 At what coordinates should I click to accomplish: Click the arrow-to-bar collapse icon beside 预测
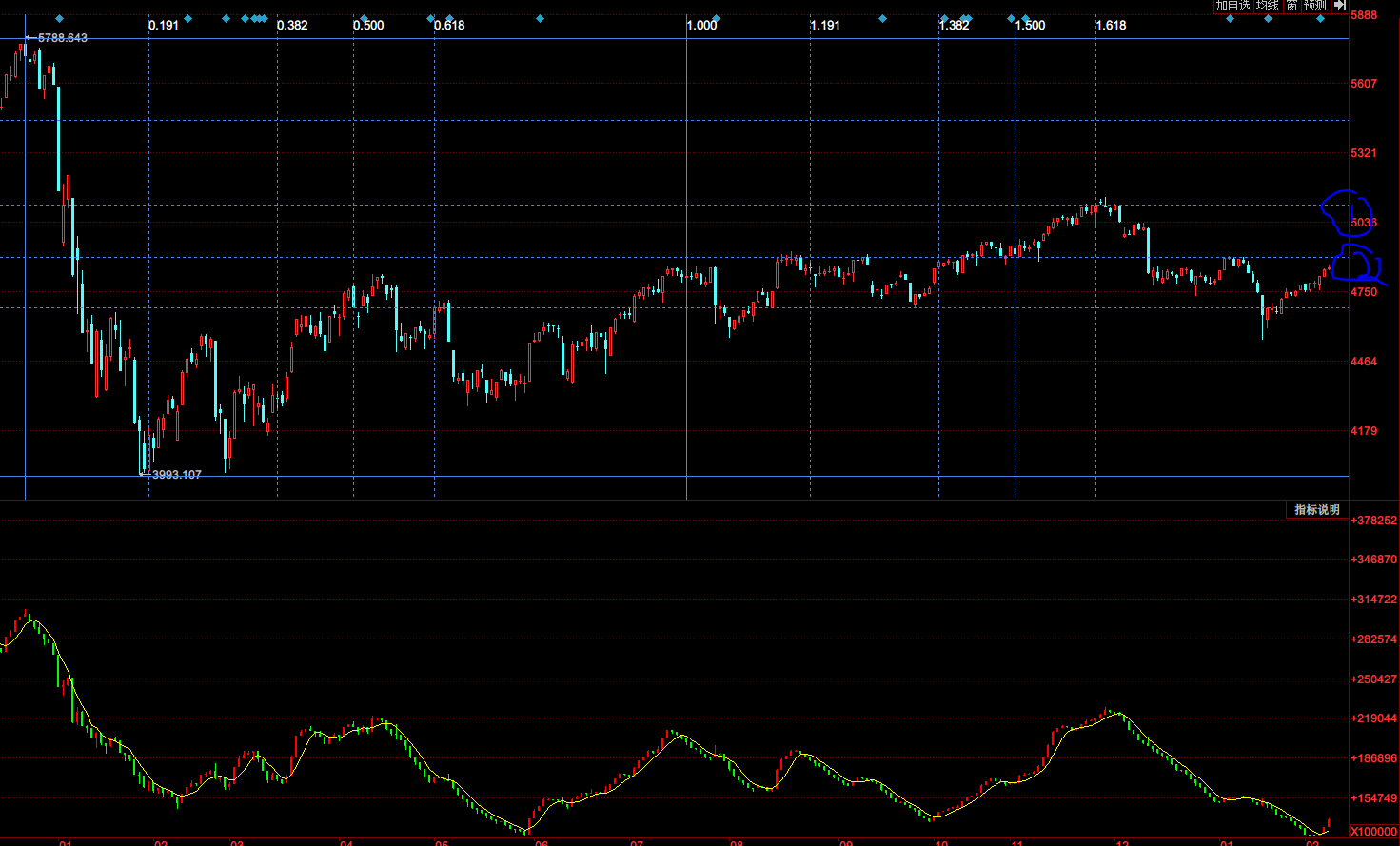pos(1340,5)
